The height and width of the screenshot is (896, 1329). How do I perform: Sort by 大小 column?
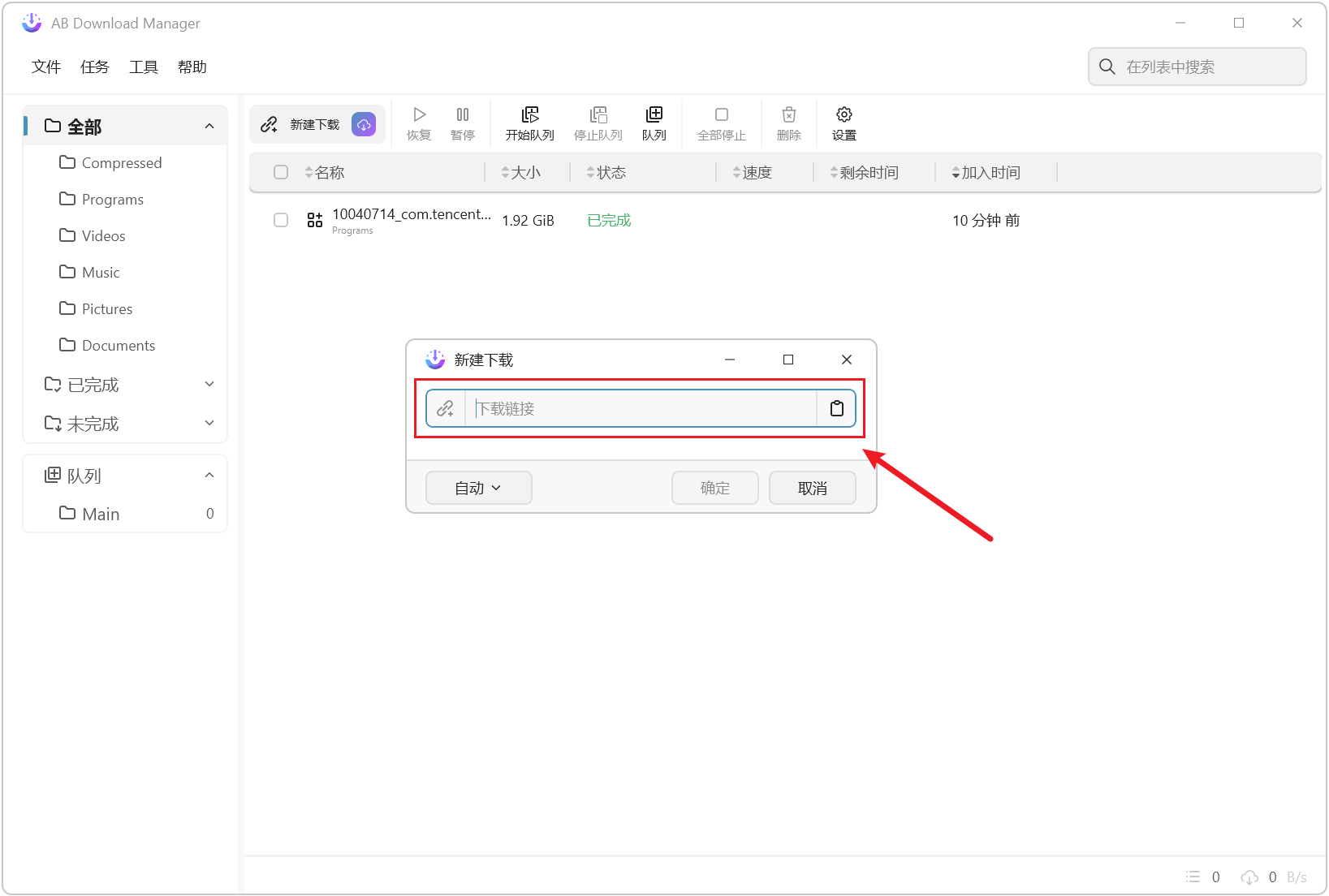[x=520, y=172]
